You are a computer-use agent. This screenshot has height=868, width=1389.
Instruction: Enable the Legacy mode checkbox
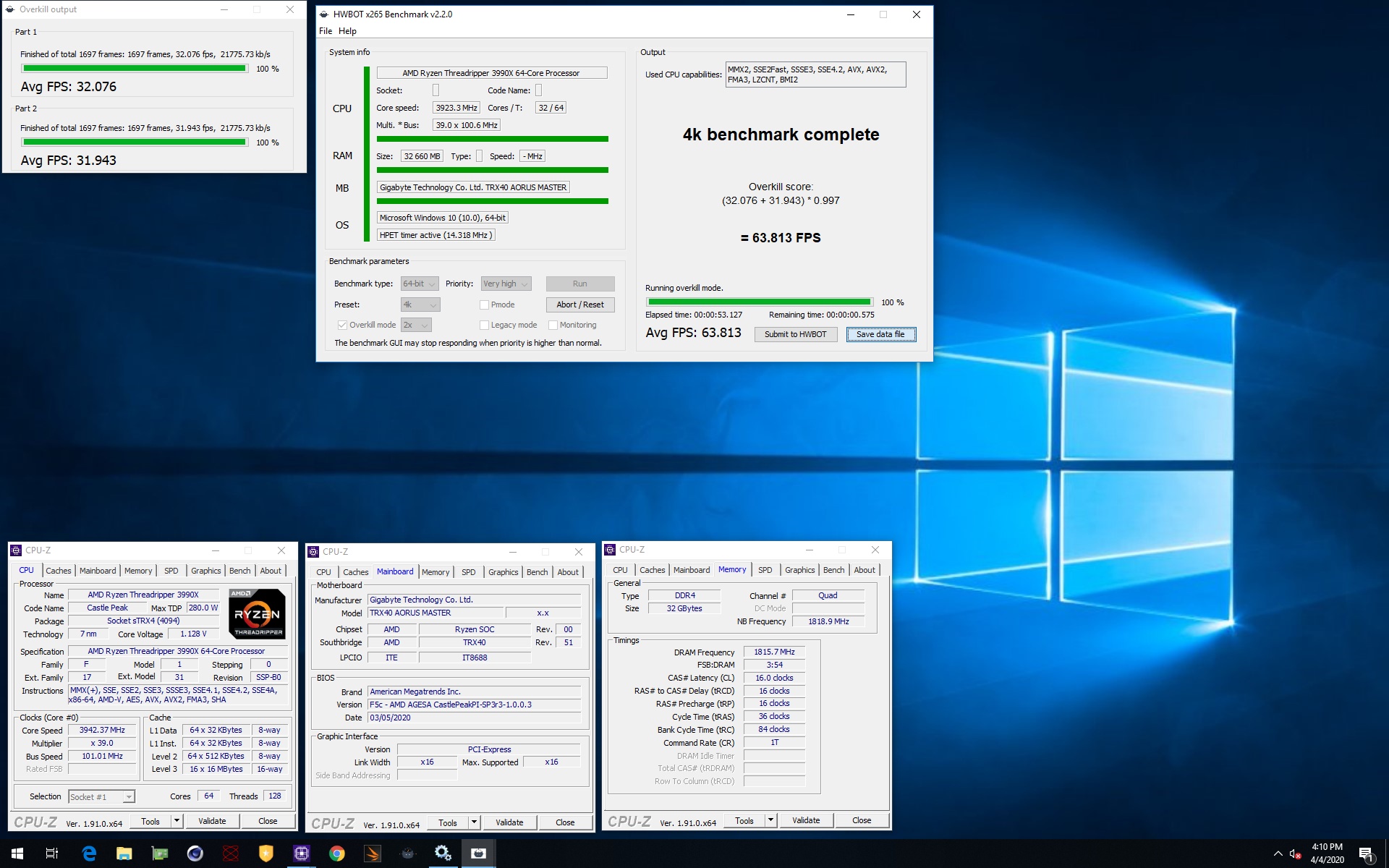[485, 325]
